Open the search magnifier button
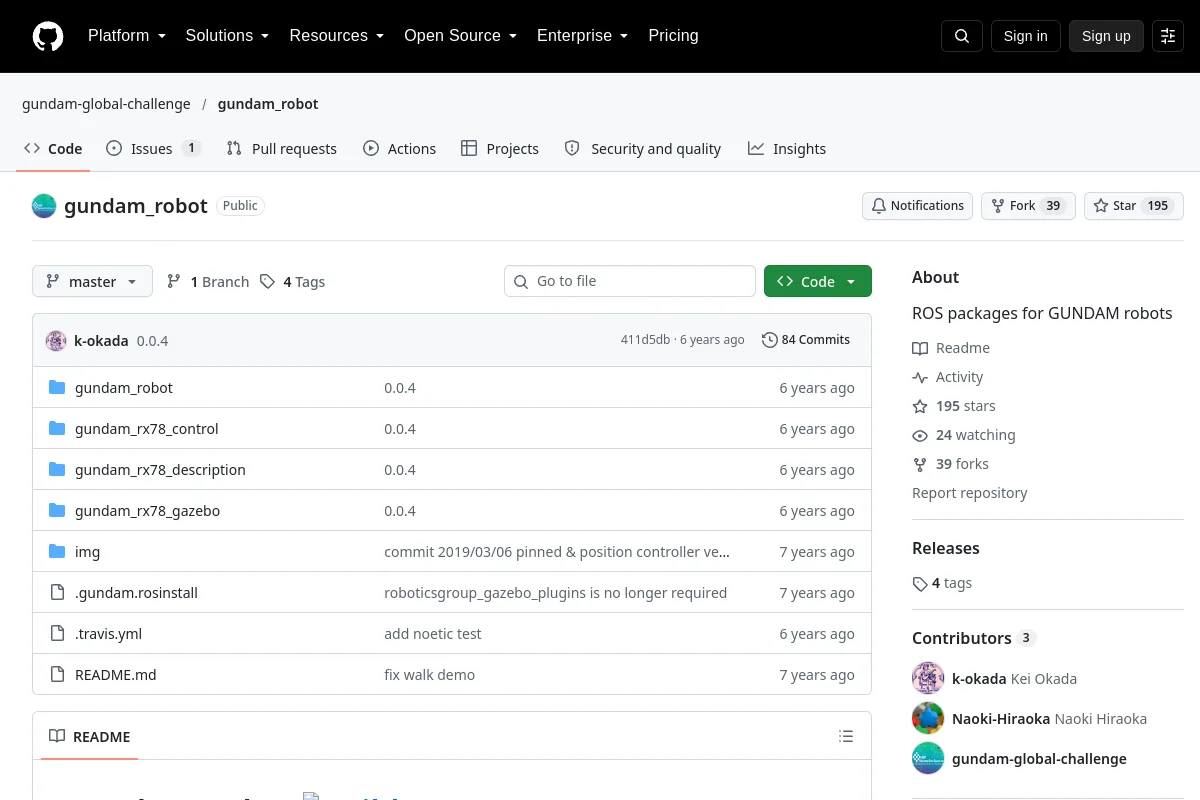The width and height of the screenshot is (1200, 800). (962, 36)
